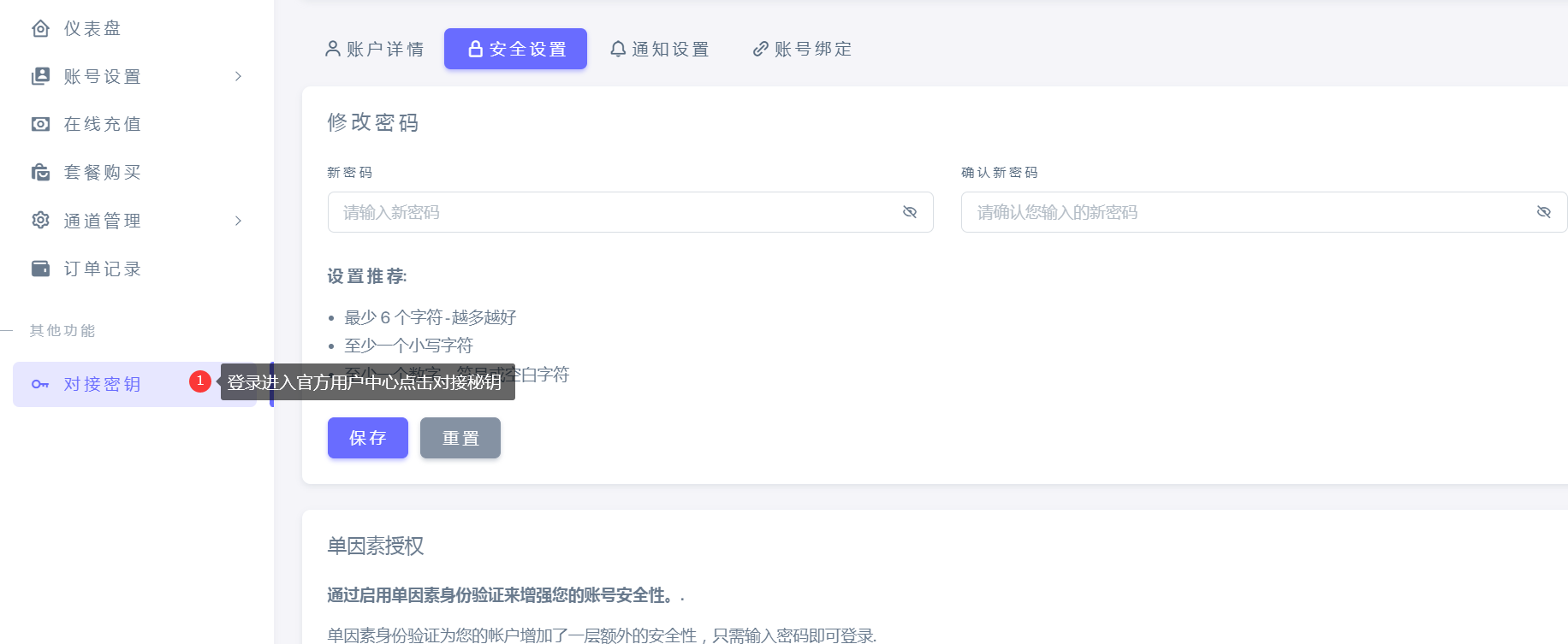Expand the 通道管理 submenu chevron
The image size is (1568, 644).
click(x=238, y=221)
